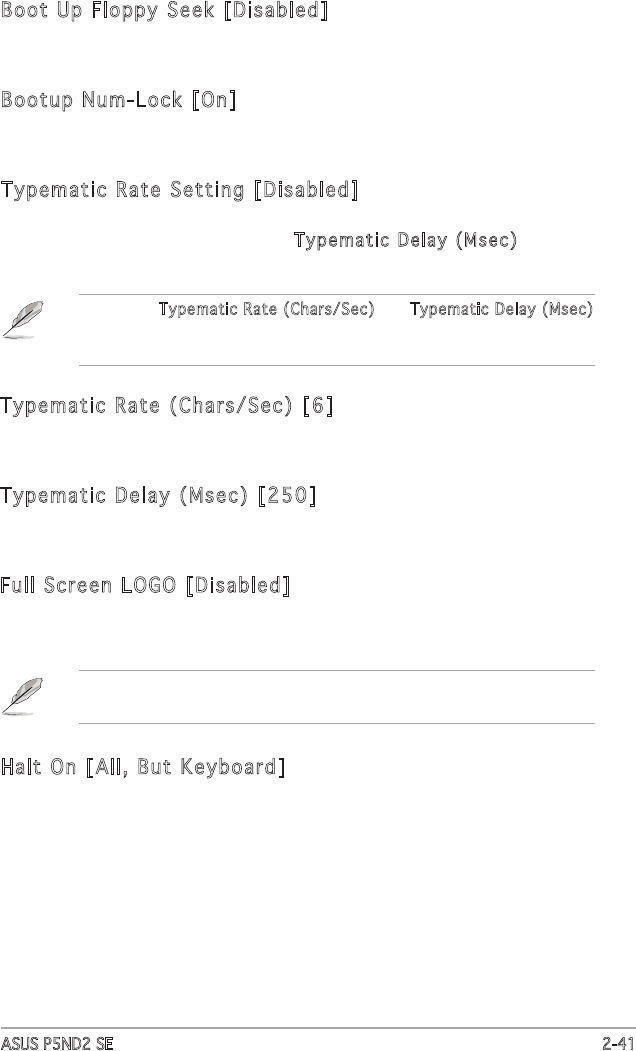The width and height of the screenshot is (636, 1051).
Task: Click the feather note icon beside Typematic Rate note
Action: pos(18,321)
